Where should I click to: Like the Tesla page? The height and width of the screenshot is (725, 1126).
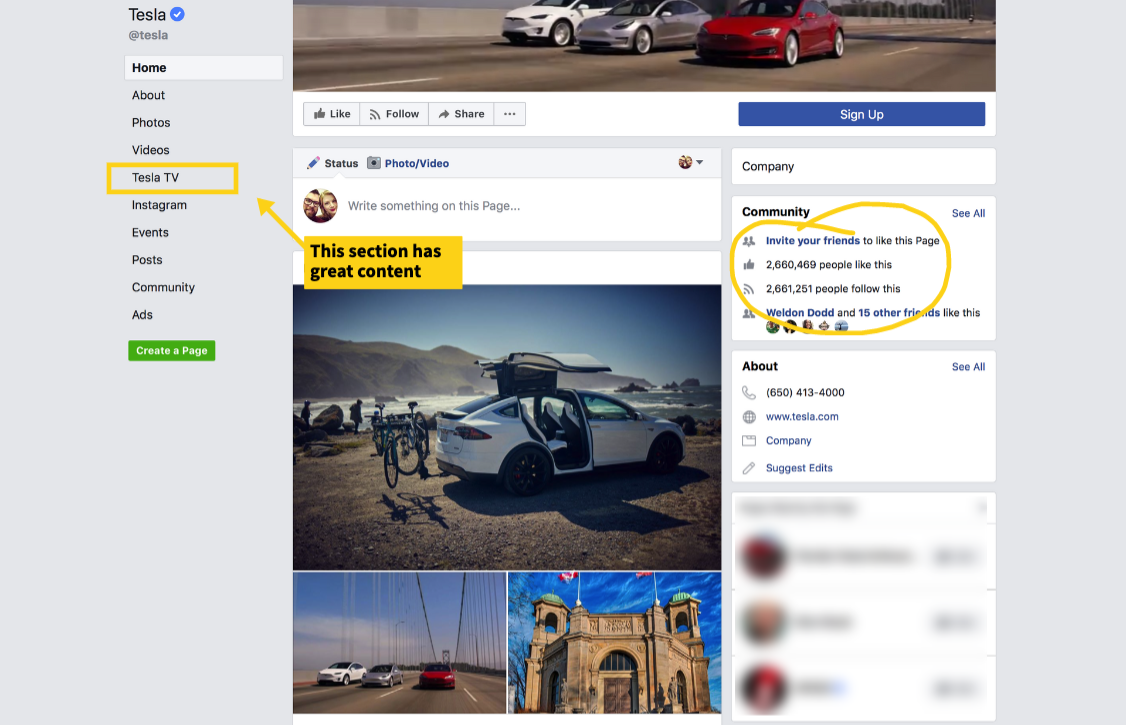pyautogui.click(x=332, y=114)
